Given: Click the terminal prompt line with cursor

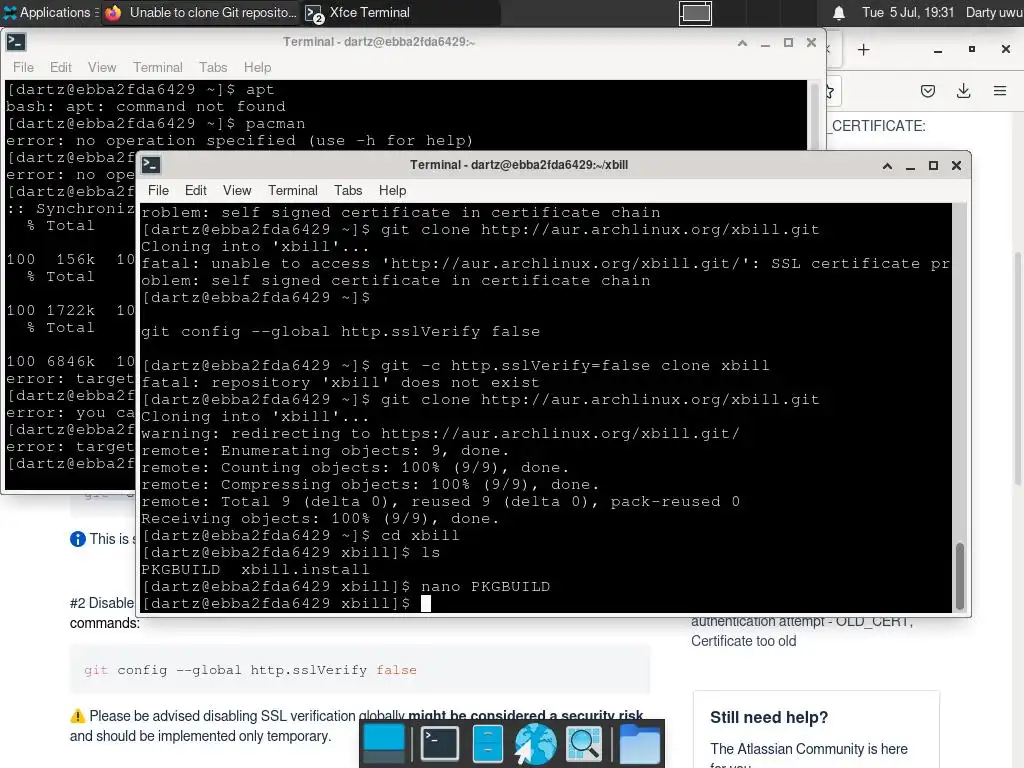Looking at the screenshot, I should [x=286, y=603].
